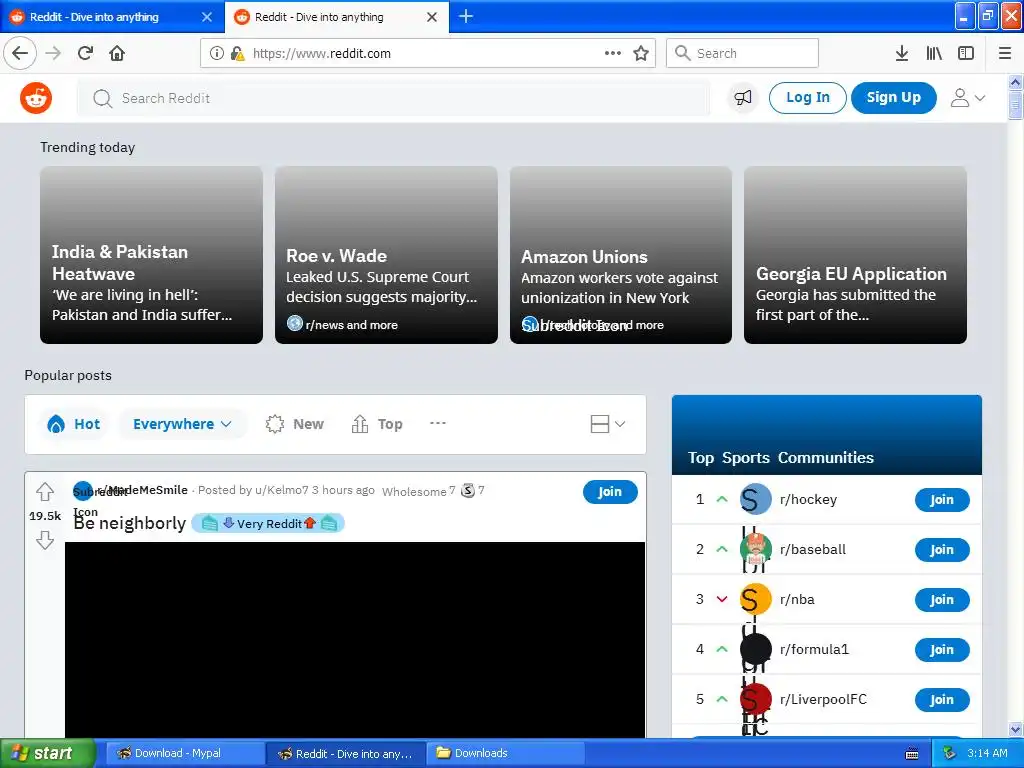Open site information in address bar
1024x768 pixels.
click(217, 53)
